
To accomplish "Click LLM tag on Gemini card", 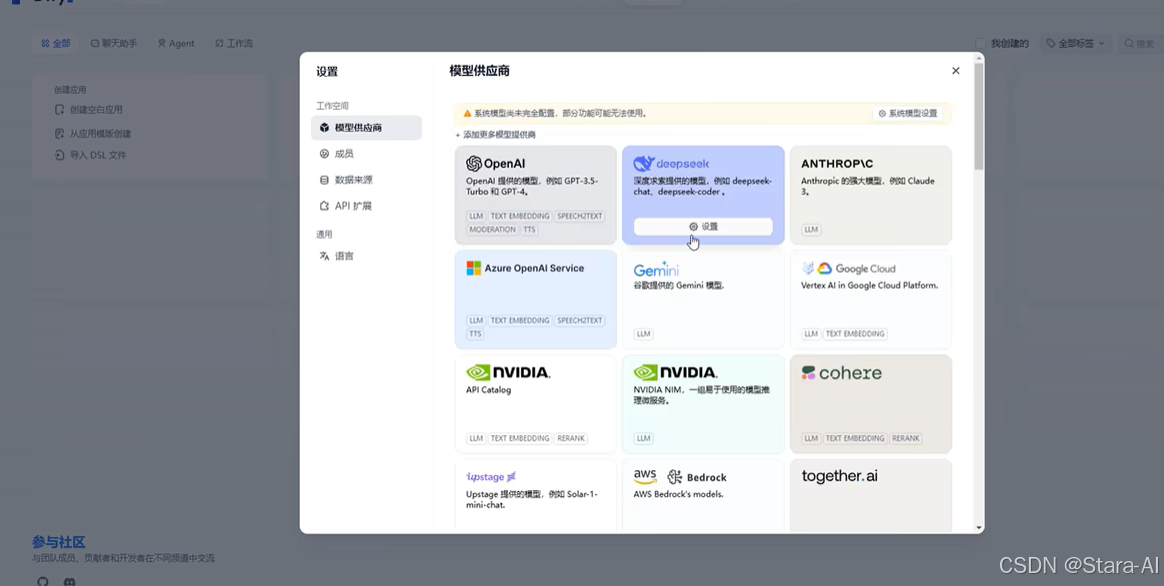I will (643, 334).
